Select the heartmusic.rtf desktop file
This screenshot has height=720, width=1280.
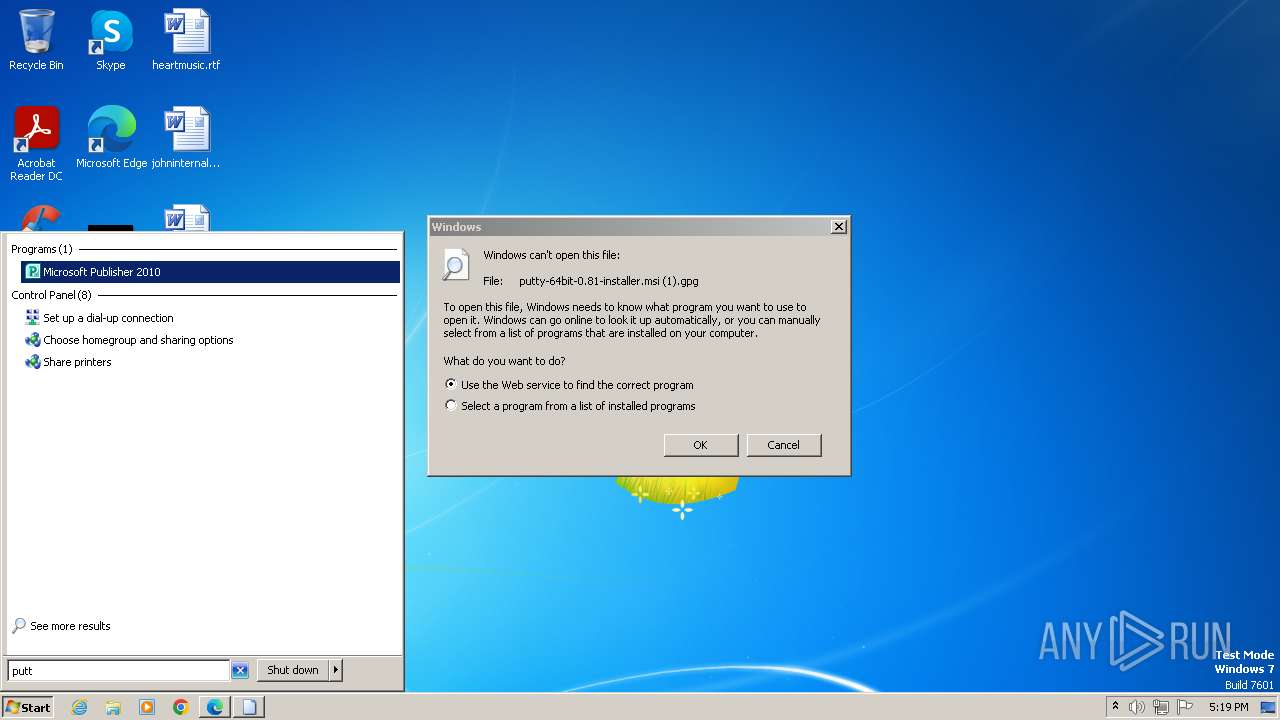click(x=186, y=40)
